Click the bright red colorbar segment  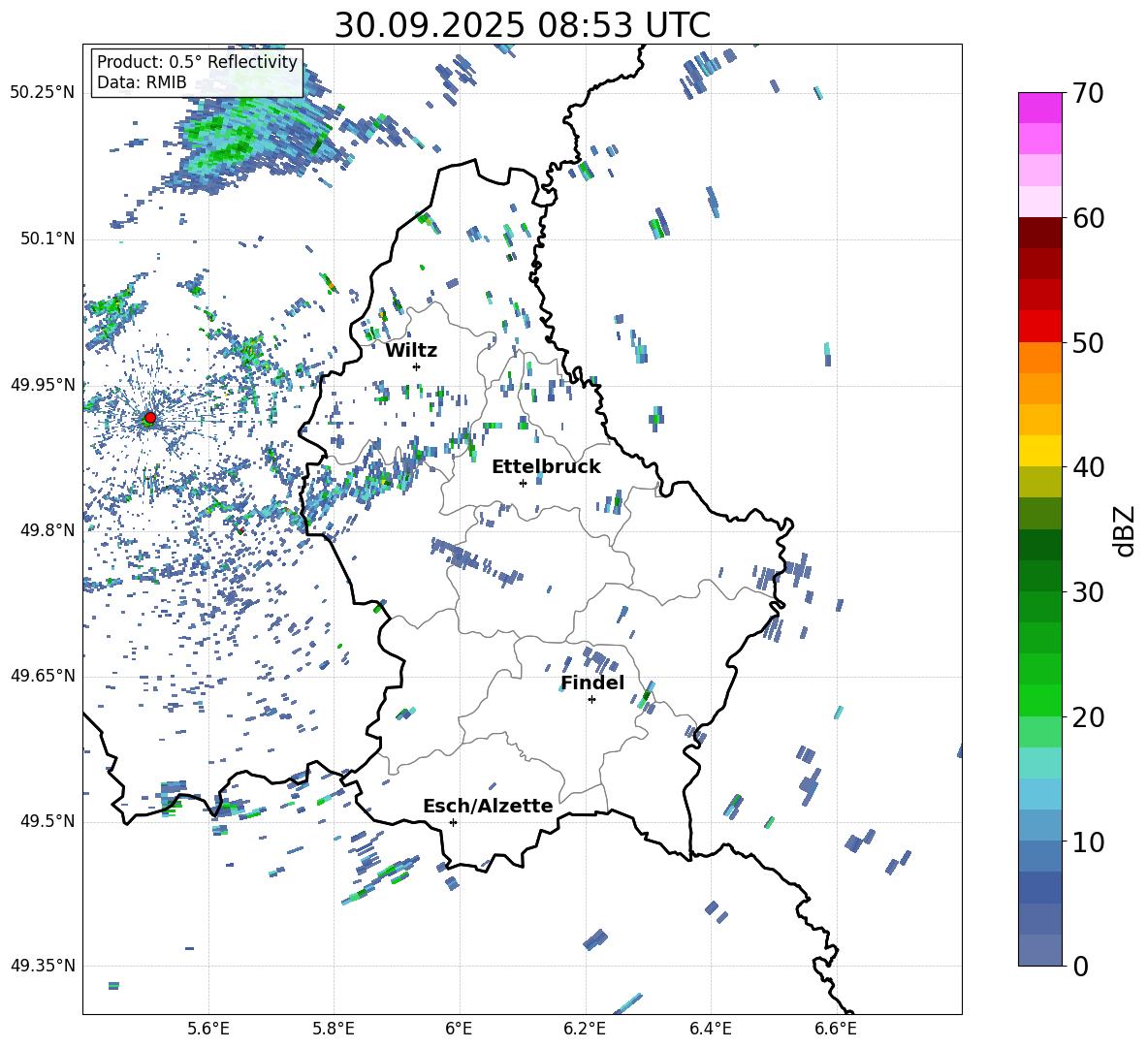coord(1040,326)
